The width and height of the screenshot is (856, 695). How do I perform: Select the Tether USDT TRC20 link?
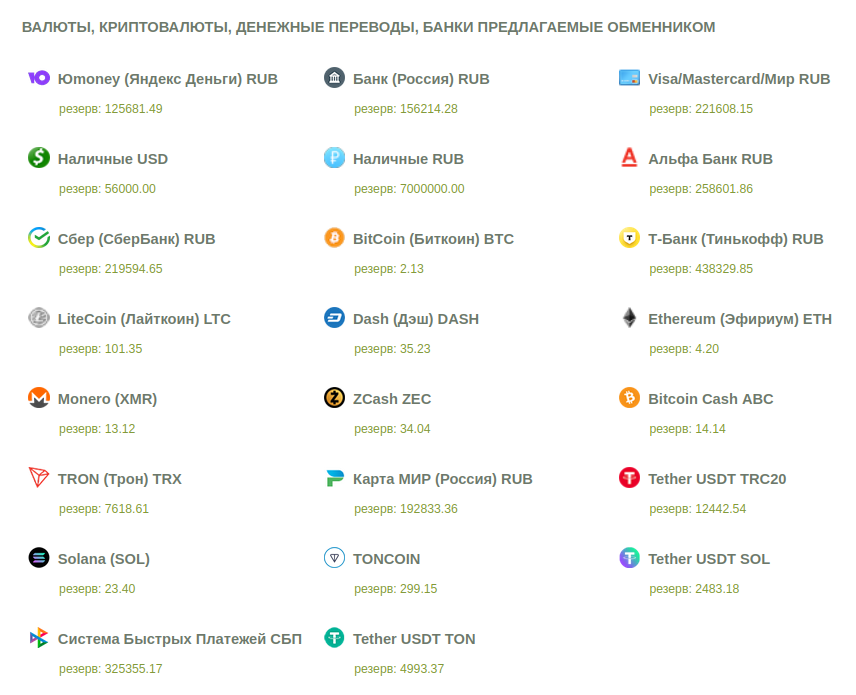tap(717, 479)
